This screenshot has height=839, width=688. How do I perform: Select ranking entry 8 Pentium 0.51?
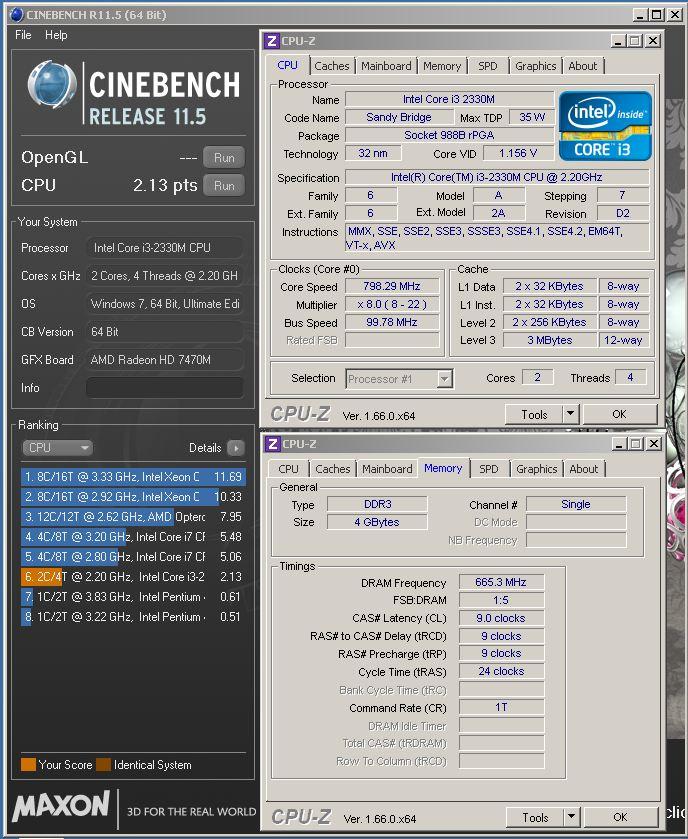click(133, 616)
